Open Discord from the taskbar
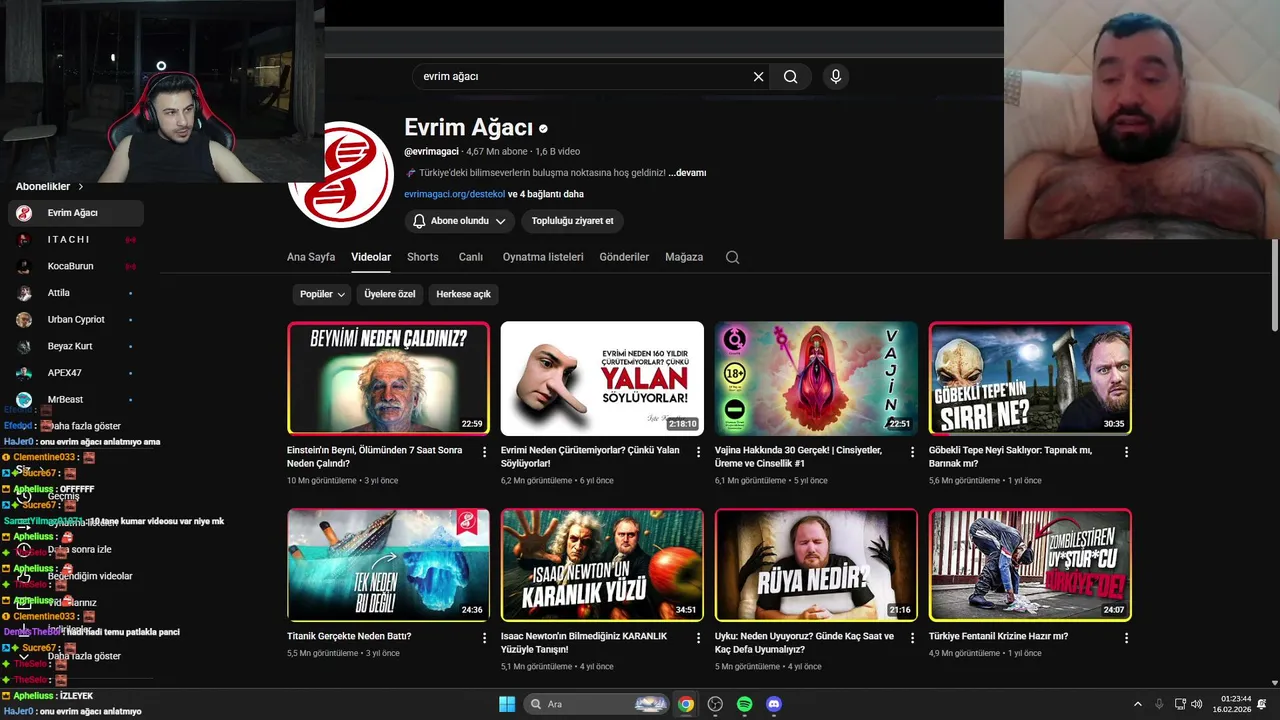The width and height of the screenshot is (1280, 720). click(774, 704)
